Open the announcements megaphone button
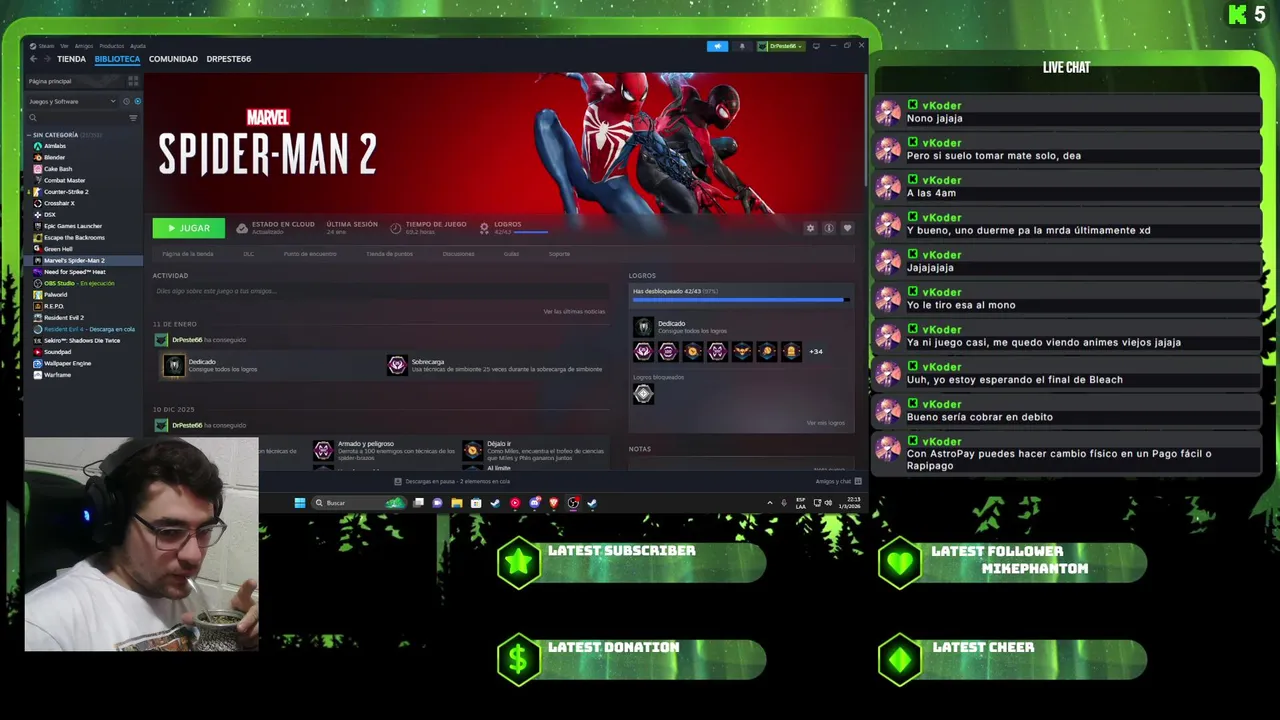The width and height of the screenshot is (1280, 720). (717, 46)
